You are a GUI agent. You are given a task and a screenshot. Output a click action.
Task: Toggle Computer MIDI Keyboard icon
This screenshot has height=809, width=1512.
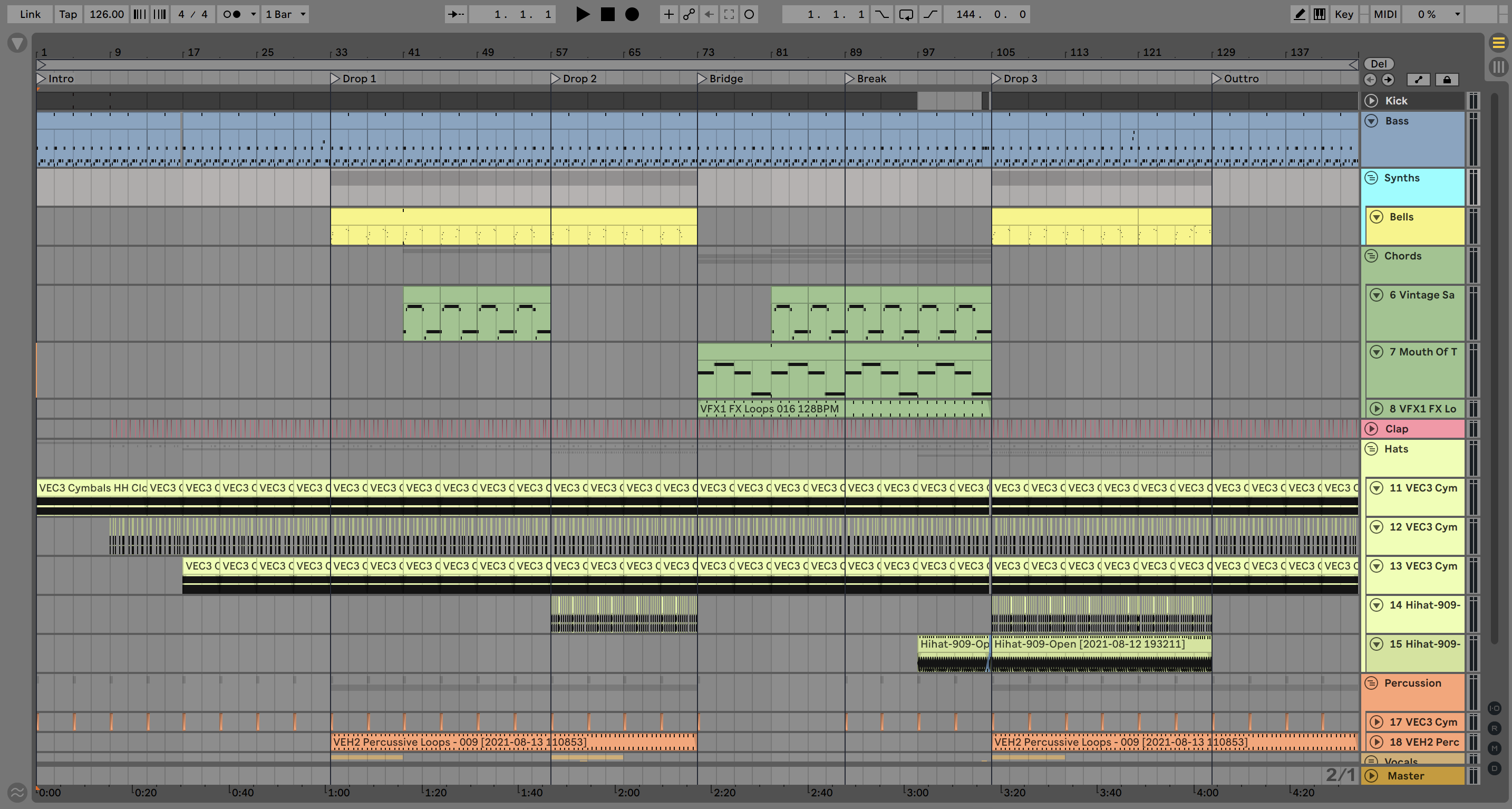tap(1320, 14)
